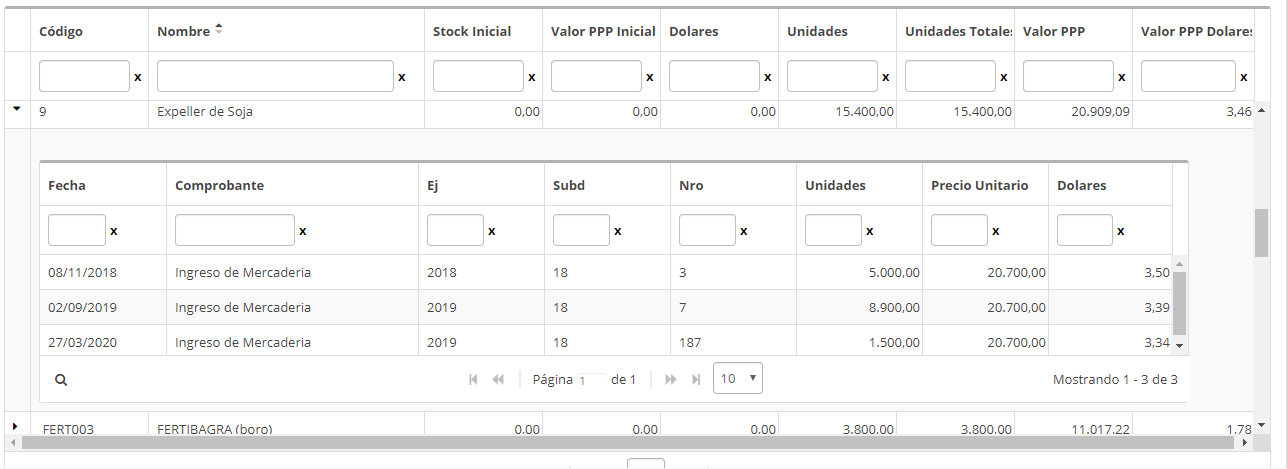Go to next page of subgrid

670,380
